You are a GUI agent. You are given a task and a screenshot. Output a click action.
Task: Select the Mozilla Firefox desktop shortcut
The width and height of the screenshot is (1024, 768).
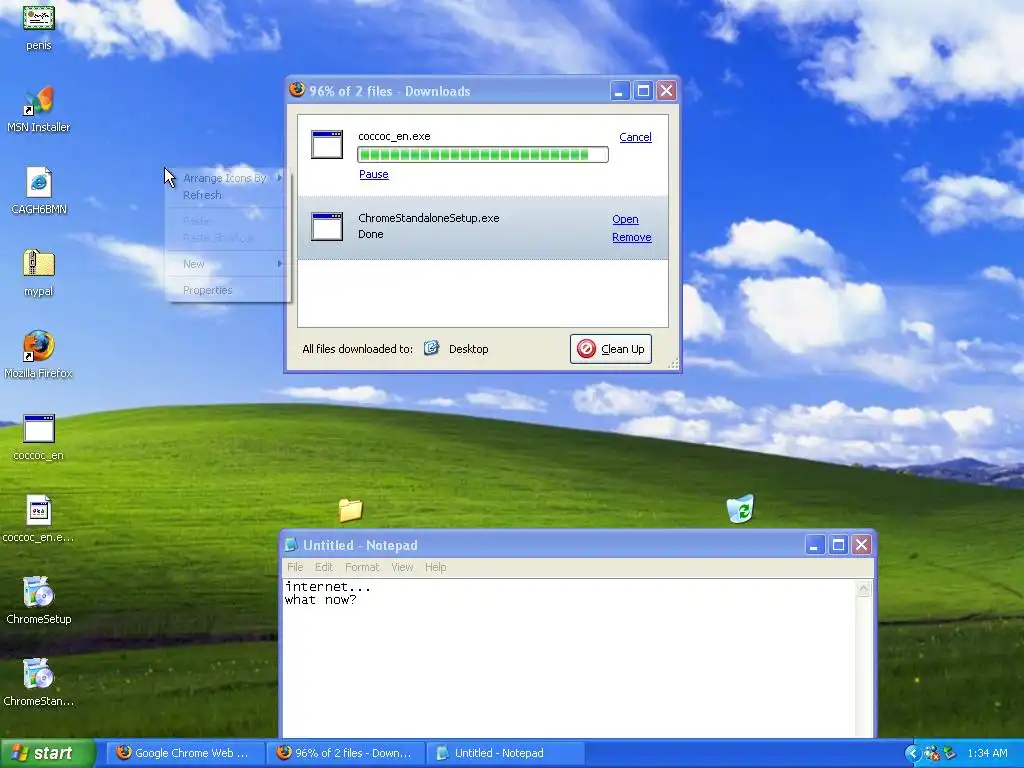click(x=39, y=355)
